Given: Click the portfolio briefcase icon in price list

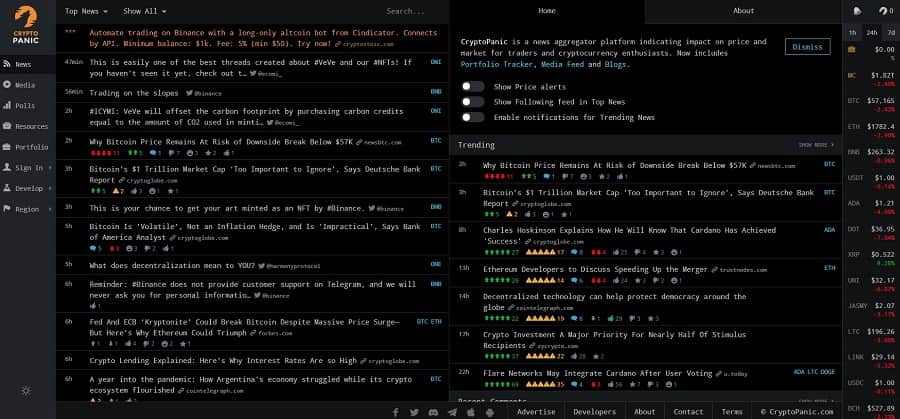Looking at the screenshot, I should 852,49.
